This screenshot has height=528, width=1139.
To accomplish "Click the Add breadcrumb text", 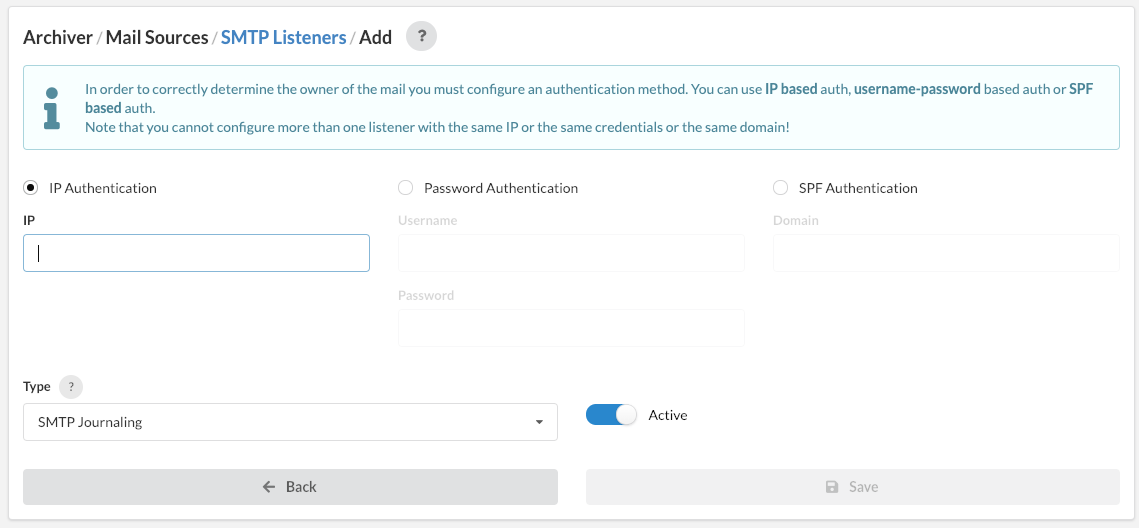I will click(376, 37).
